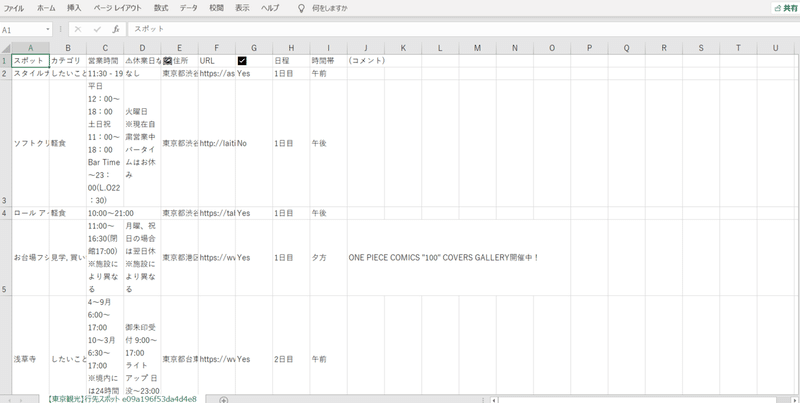Screen dimensions: 800x403
Task: Select column D header
Action: coord(142,48)
